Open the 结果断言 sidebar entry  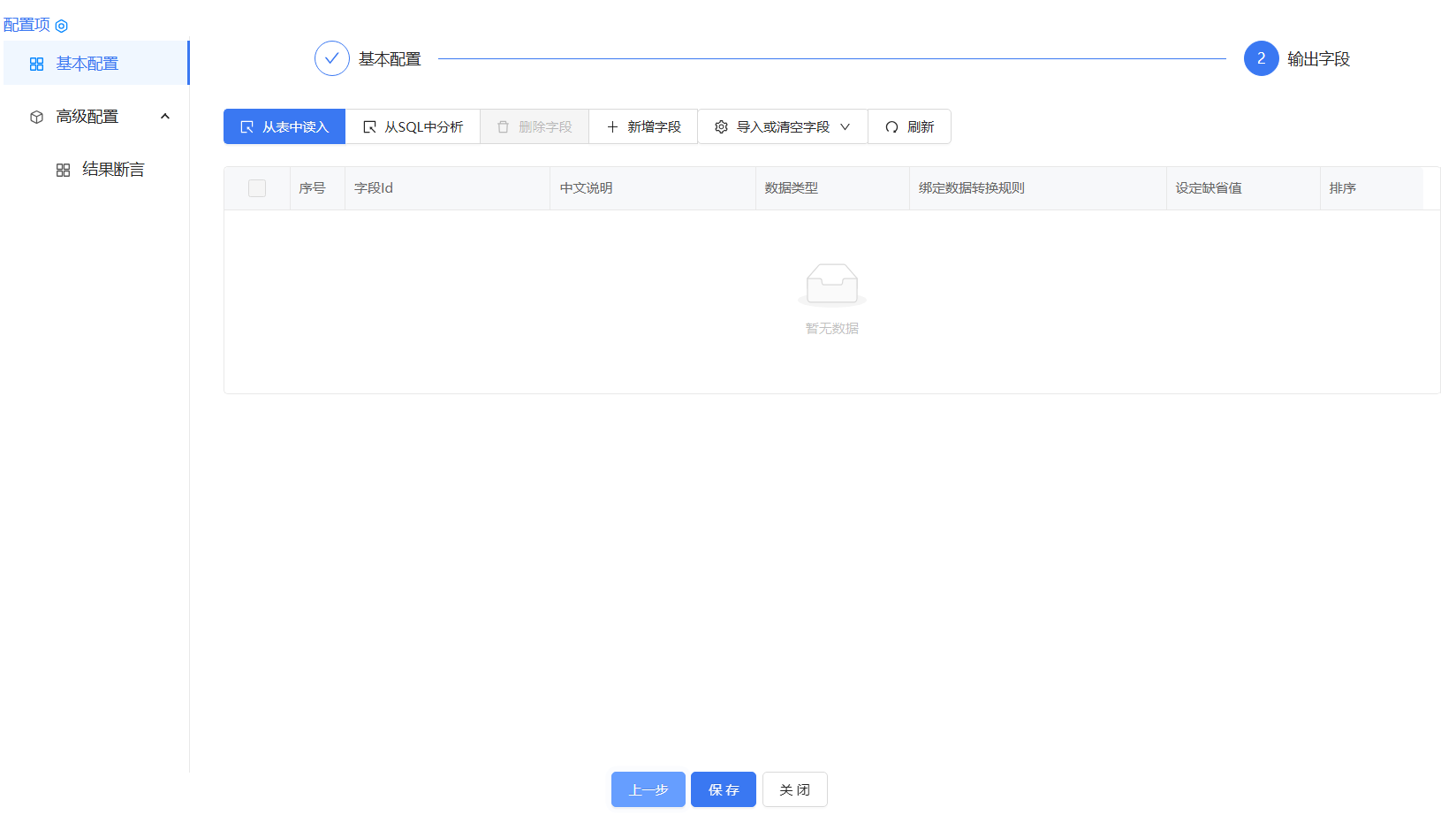point(113,169)
